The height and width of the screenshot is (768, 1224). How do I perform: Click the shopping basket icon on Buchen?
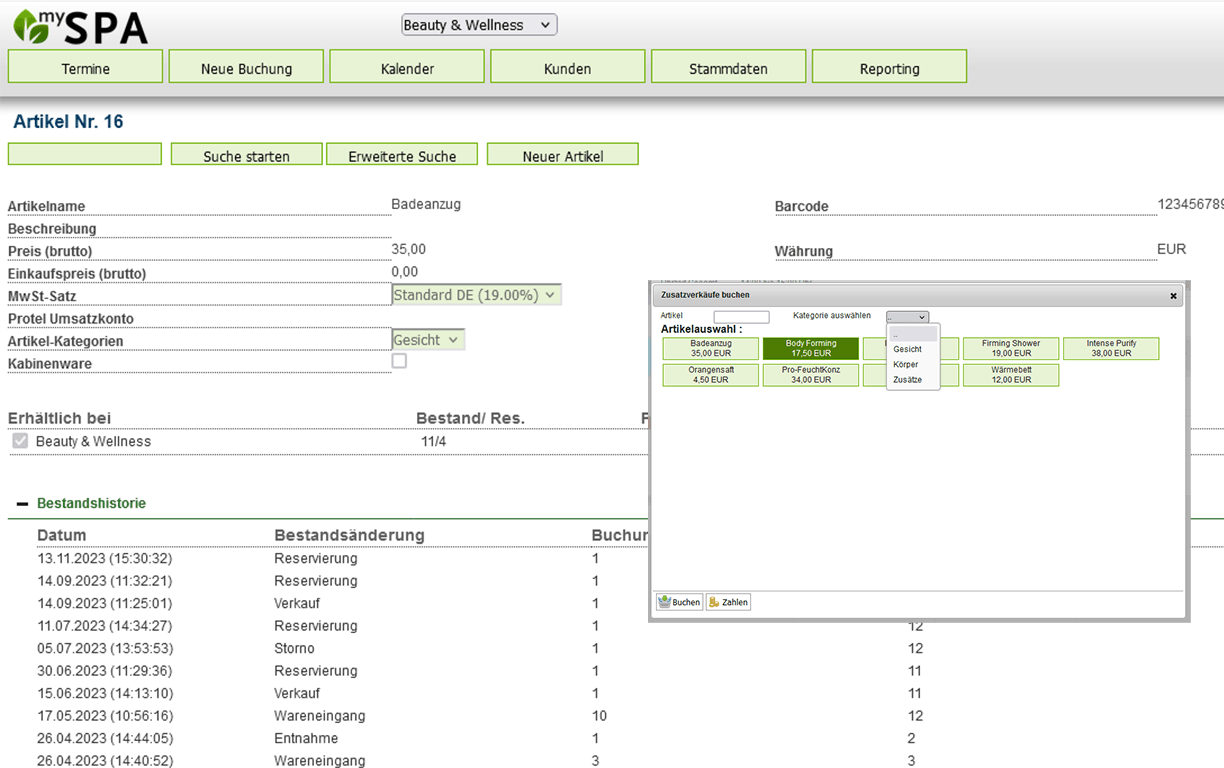[663, 601]
